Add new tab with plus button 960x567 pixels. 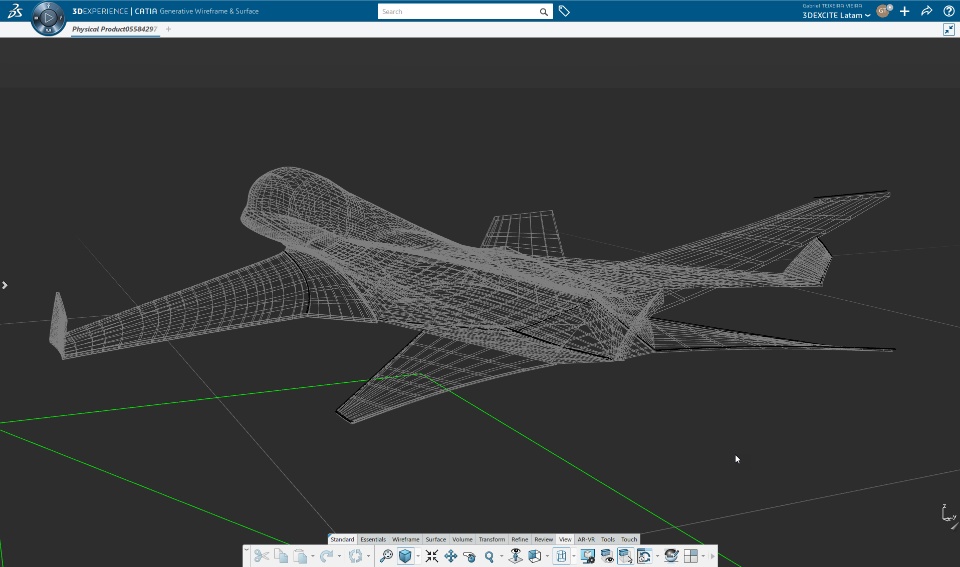click(168, 29)
